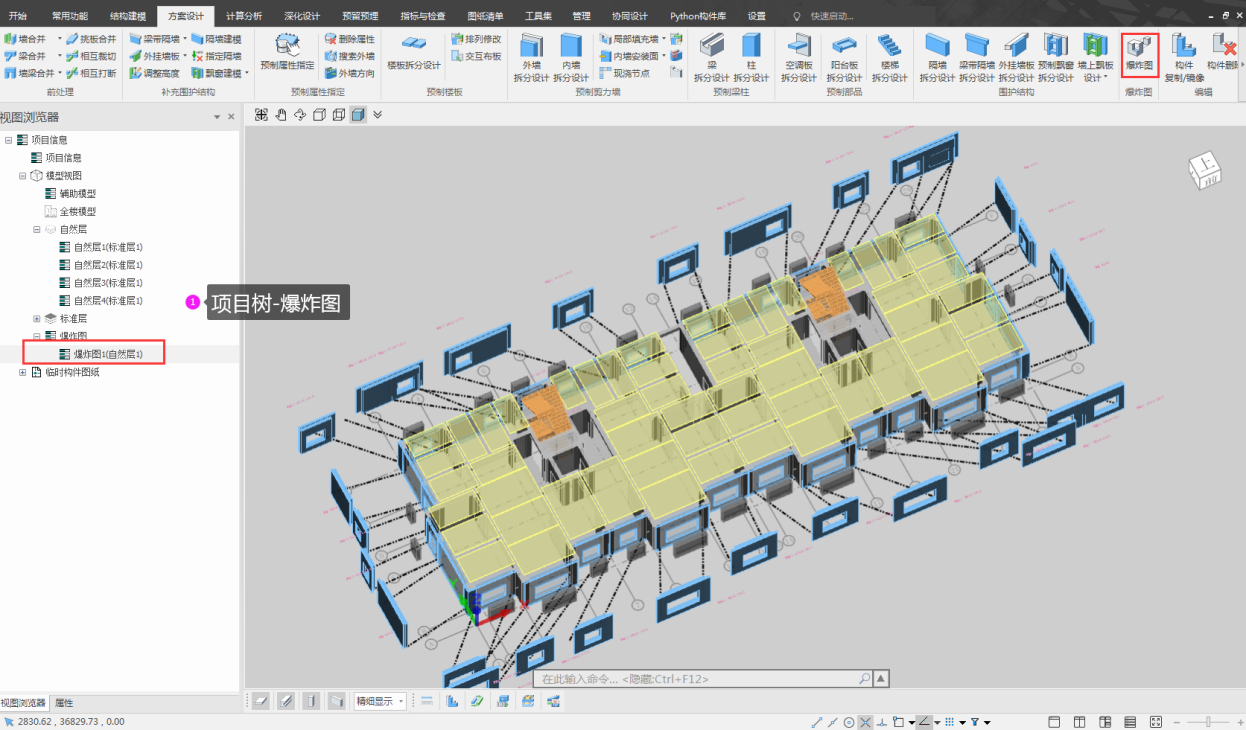The width and height of the screenshot is (1246, 730).
Task: Collapse the 自然层 tree node
Action: tap(37, 229)
